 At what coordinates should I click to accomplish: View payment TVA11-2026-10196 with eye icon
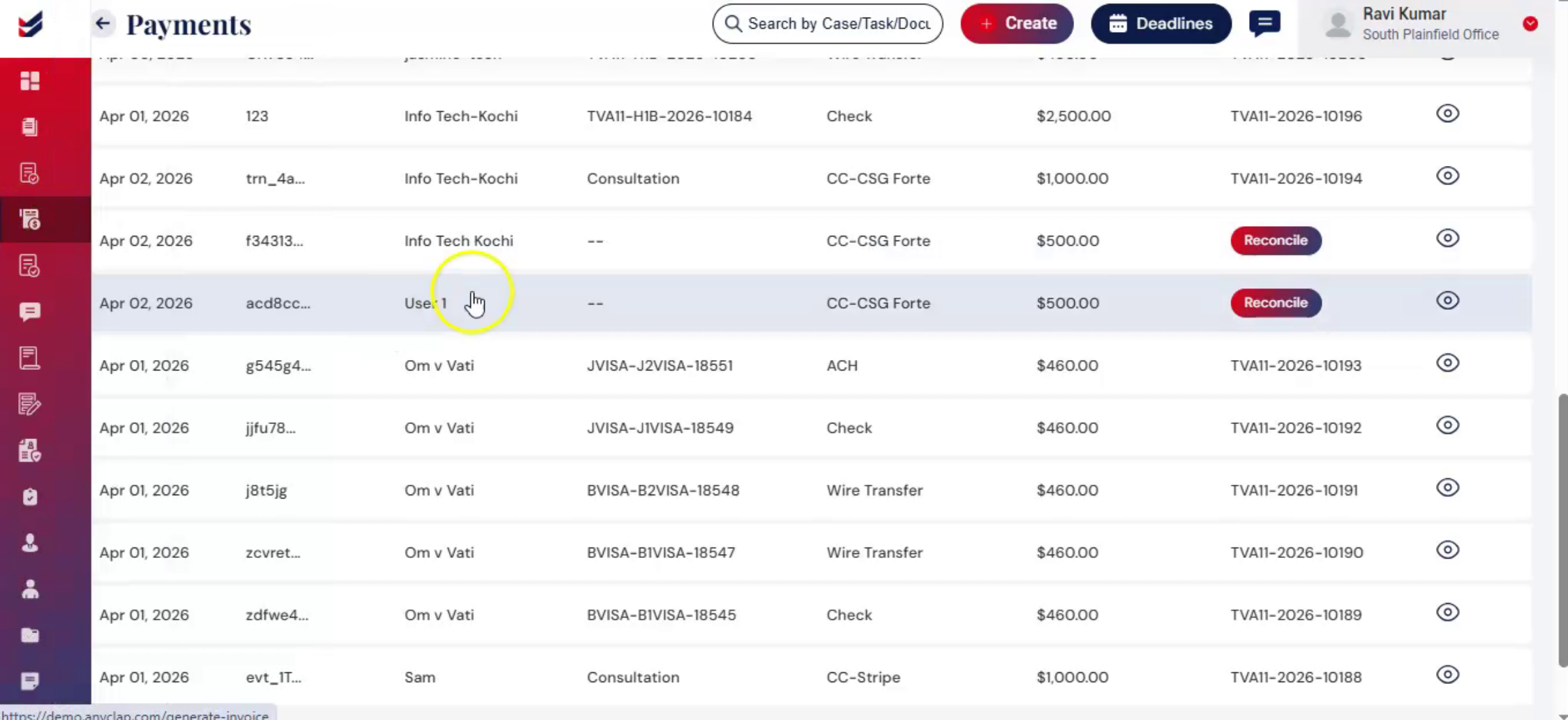pos(1447,114)
